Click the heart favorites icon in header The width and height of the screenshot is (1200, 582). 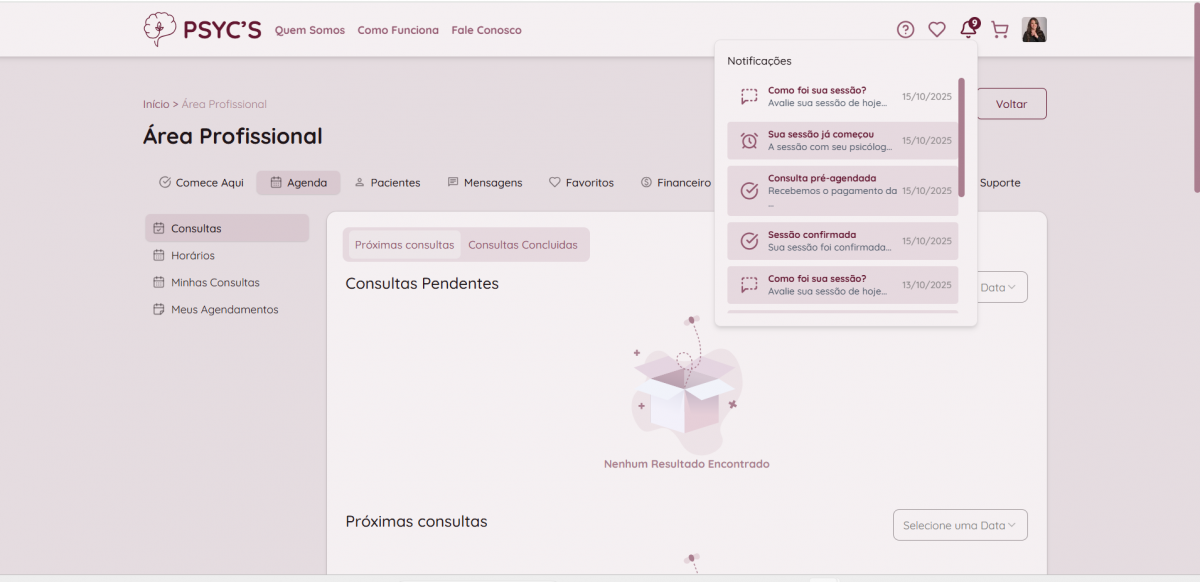(x=937, y=30)
